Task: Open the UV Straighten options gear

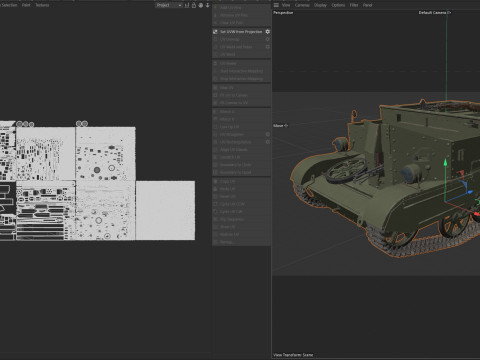Action: 268,134
